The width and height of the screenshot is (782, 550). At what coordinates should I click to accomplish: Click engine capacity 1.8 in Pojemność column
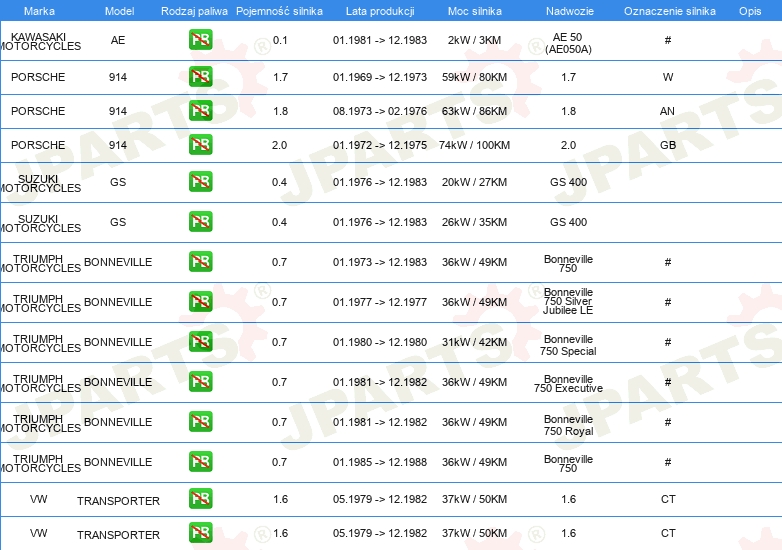280,111
